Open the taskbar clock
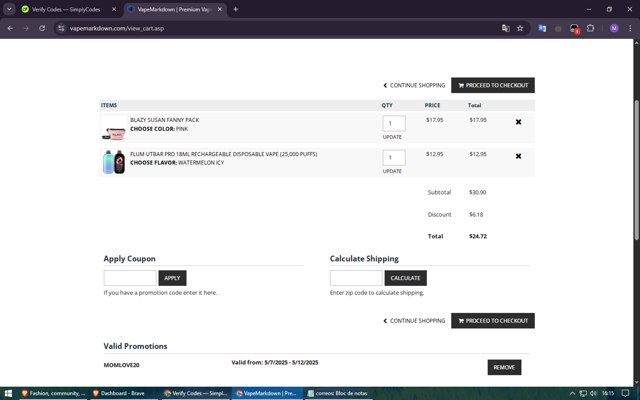Screen dimensions: 640x400 point(608,393)
